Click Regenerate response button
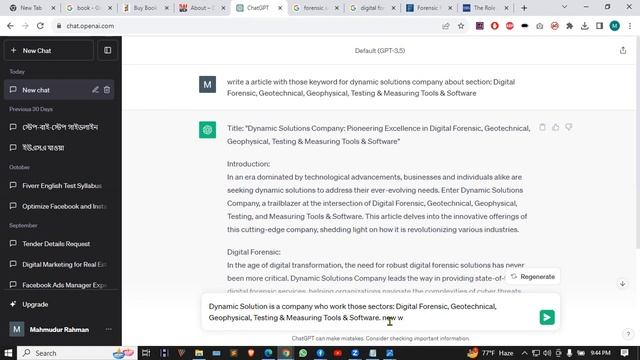The width and height of the screenshot is (640, 360). pos(533,277)
